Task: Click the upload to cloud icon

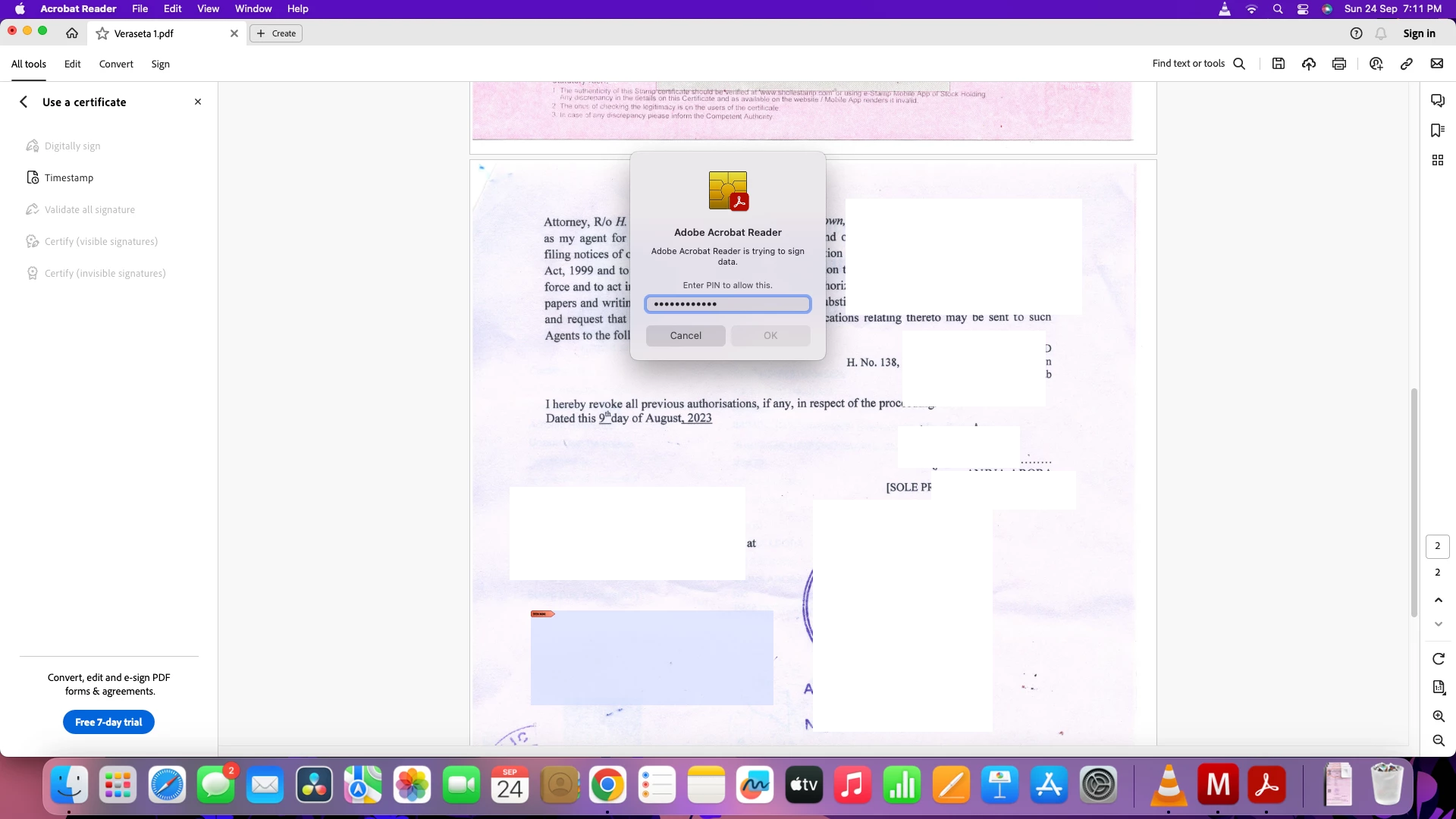Action: [1309, 64]
